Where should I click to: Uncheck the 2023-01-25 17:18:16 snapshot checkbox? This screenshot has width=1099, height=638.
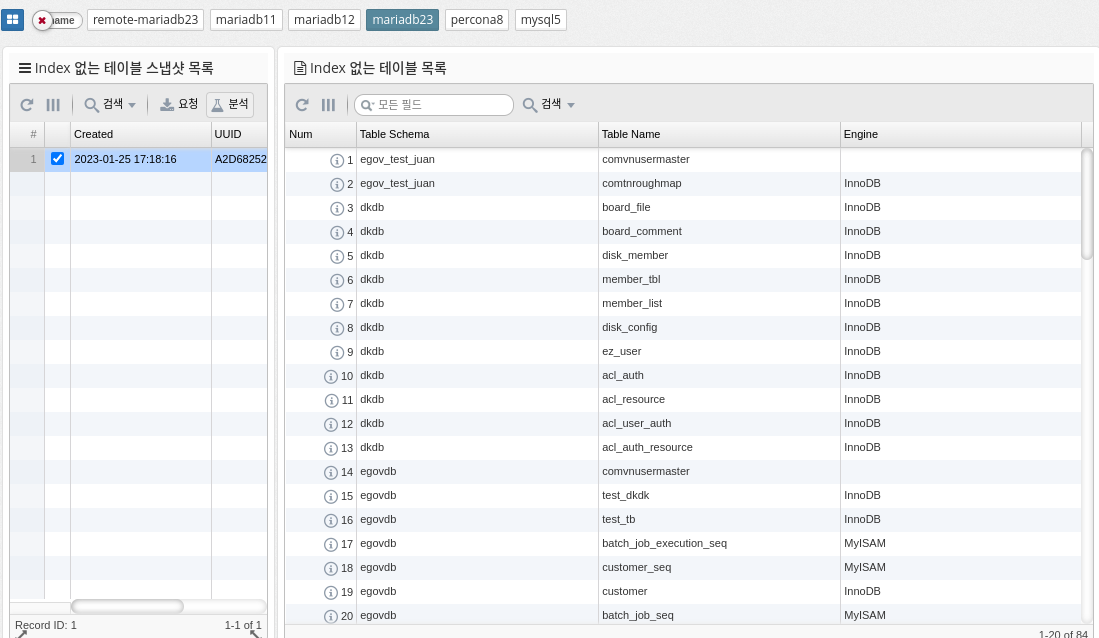pyautogui.click(x=57, y=159)
